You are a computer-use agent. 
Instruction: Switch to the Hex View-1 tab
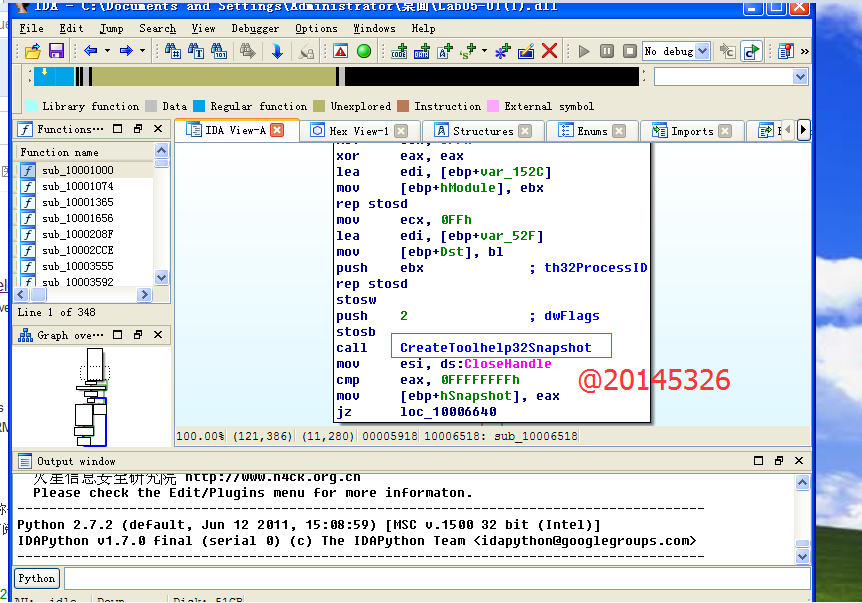tap(357, 131)
